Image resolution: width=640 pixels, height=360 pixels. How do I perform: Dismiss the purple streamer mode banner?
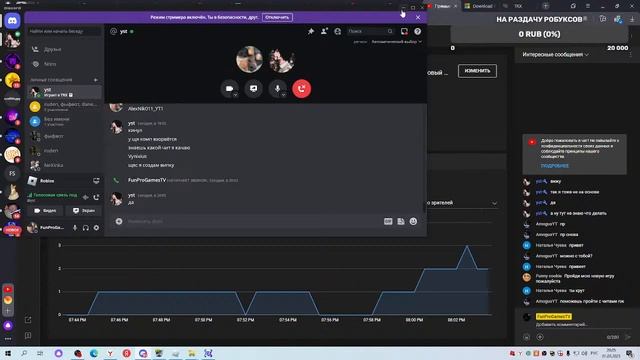tap(418, 18)
